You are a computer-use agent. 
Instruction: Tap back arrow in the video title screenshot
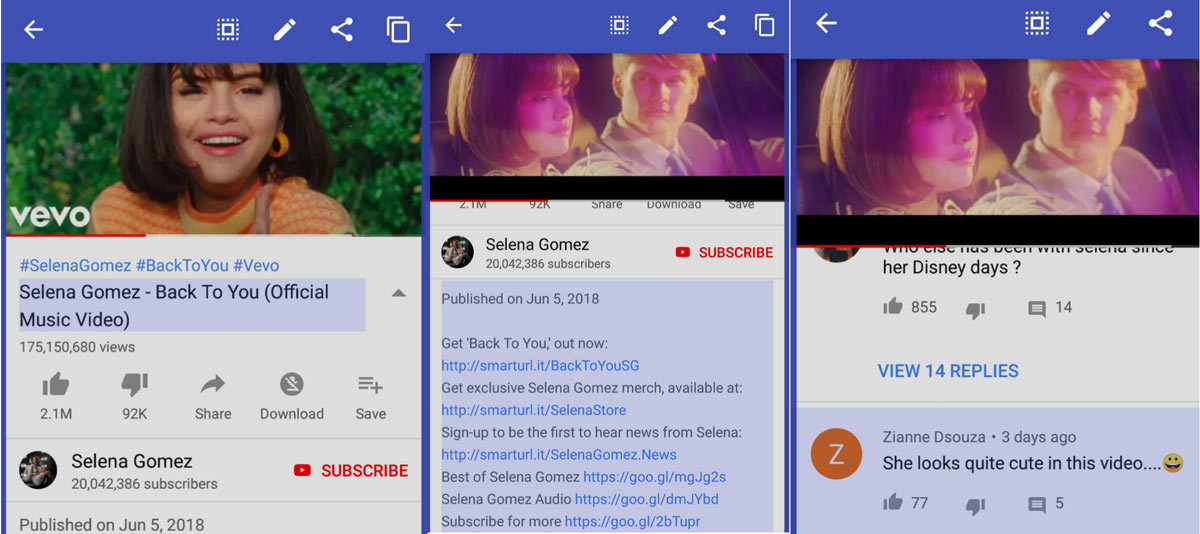(34, 30)
